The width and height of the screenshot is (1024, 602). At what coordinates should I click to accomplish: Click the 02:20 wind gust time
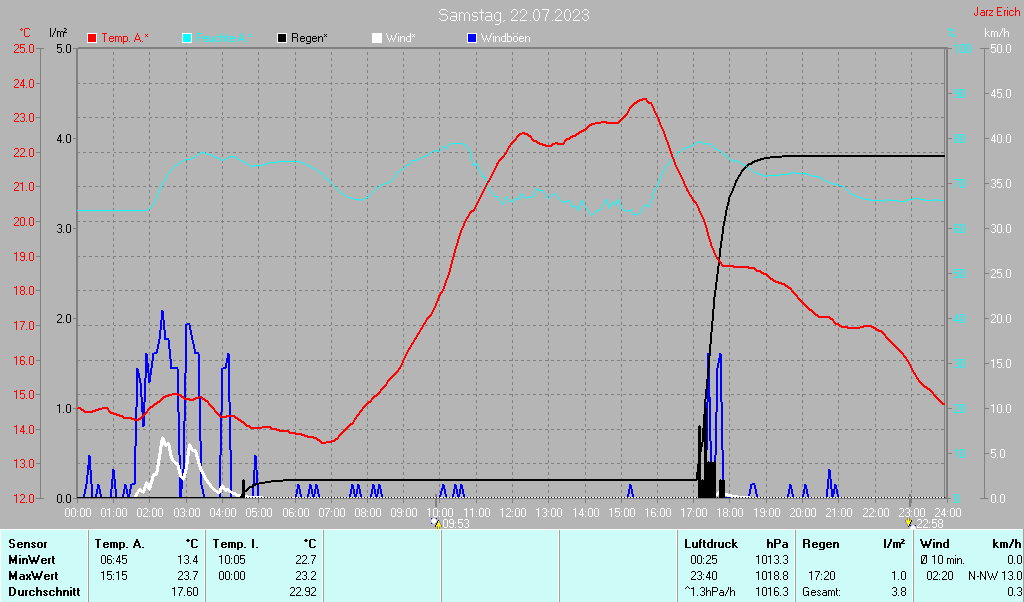click(940, 577)
